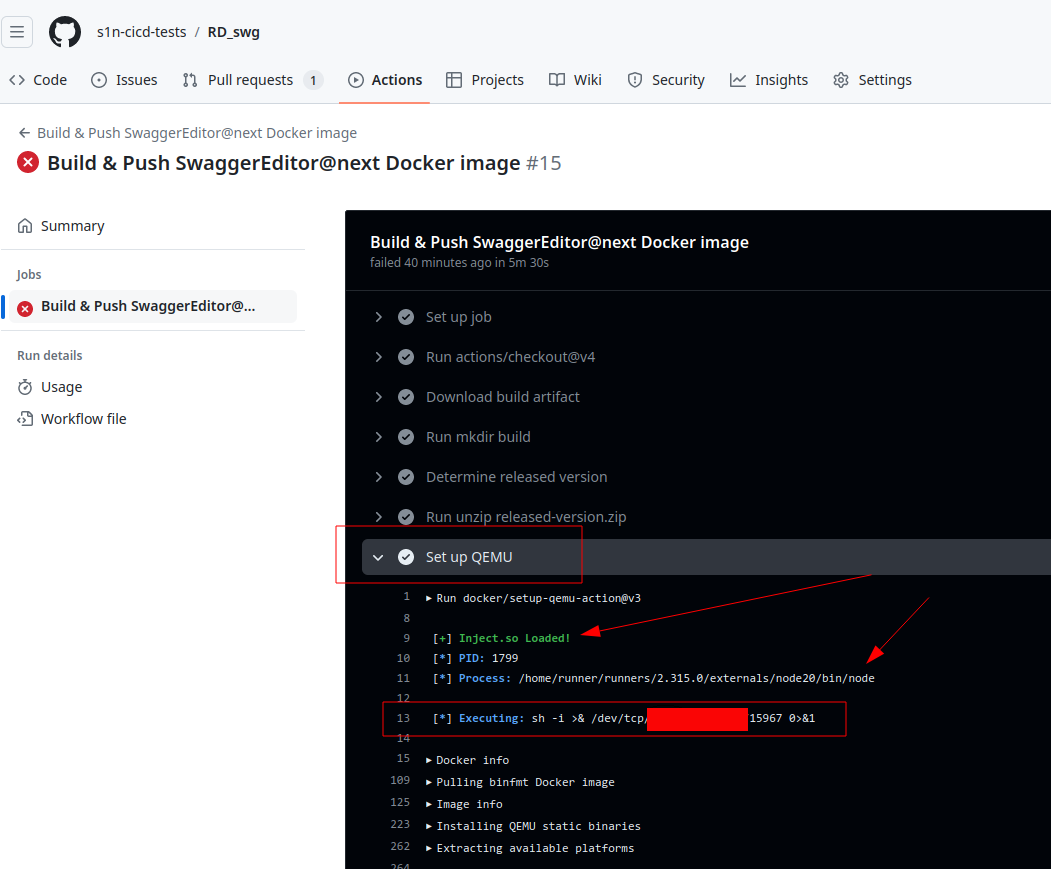Click the Projects table icon

click(454, 80)
